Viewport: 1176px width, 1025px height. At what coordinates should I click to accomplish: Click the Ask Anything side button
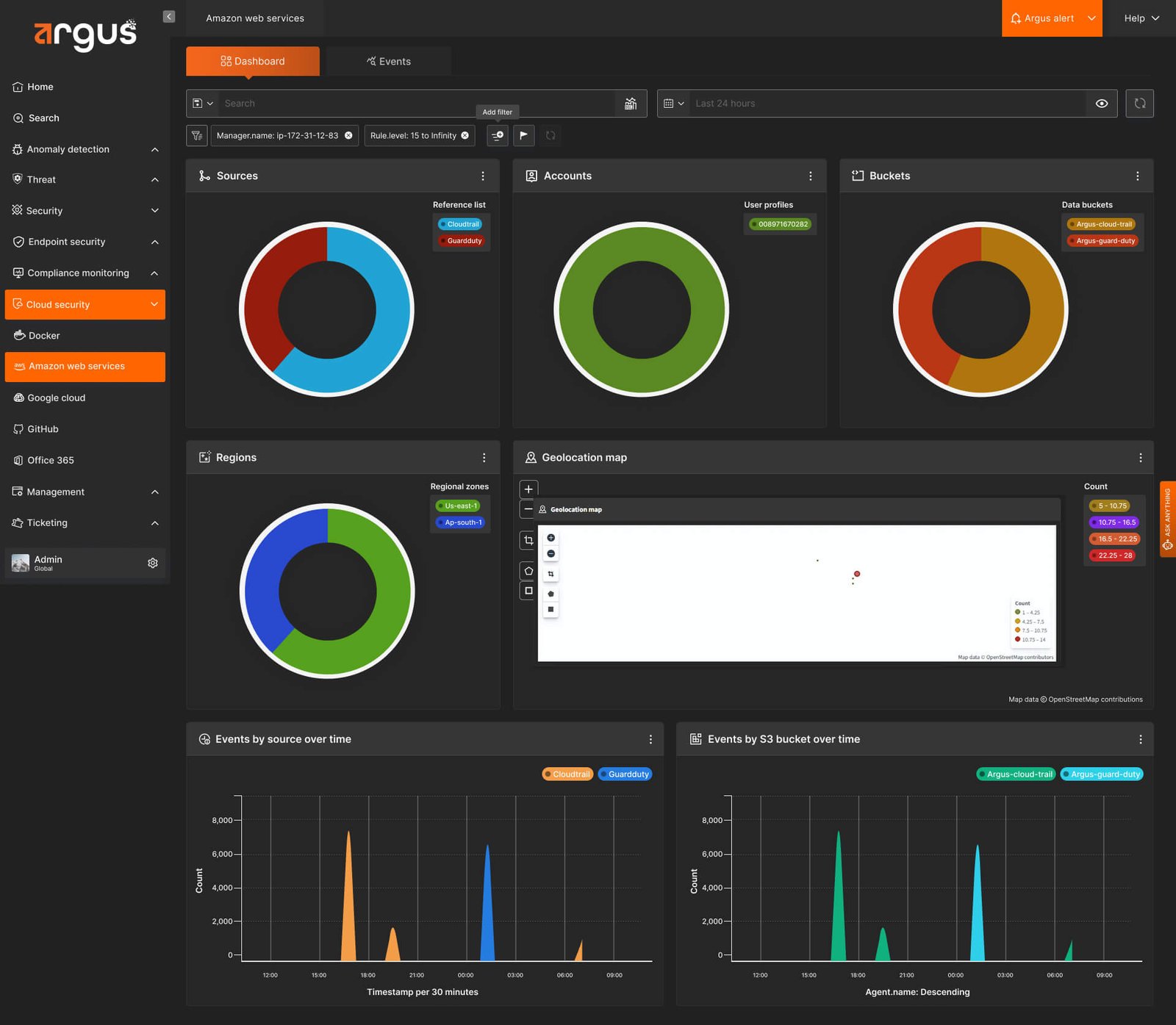point(1167,519)
